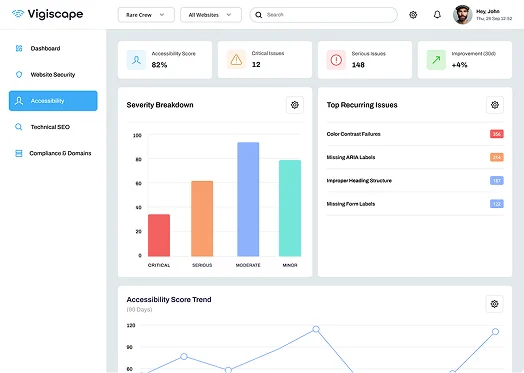
Task: Click the red Critical bar
Action: 159,235
